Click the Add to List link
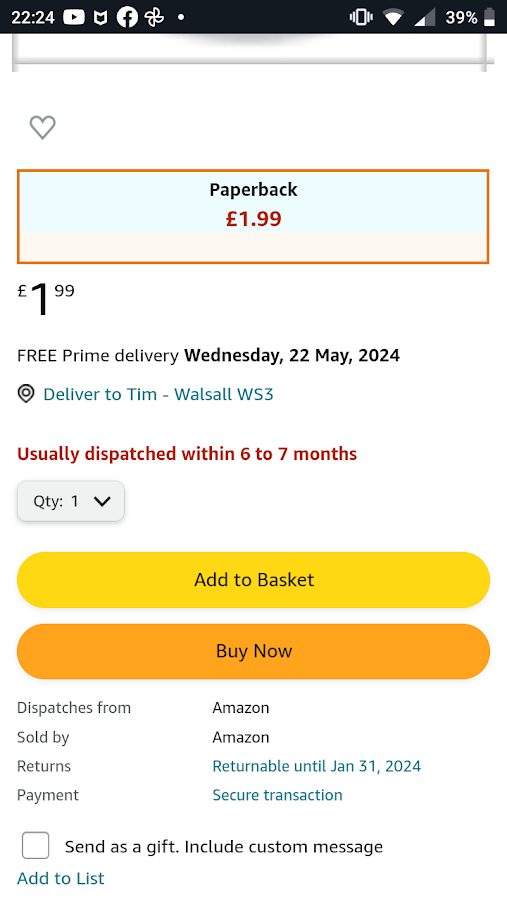 pyautogui.click(x=60, y=878)
